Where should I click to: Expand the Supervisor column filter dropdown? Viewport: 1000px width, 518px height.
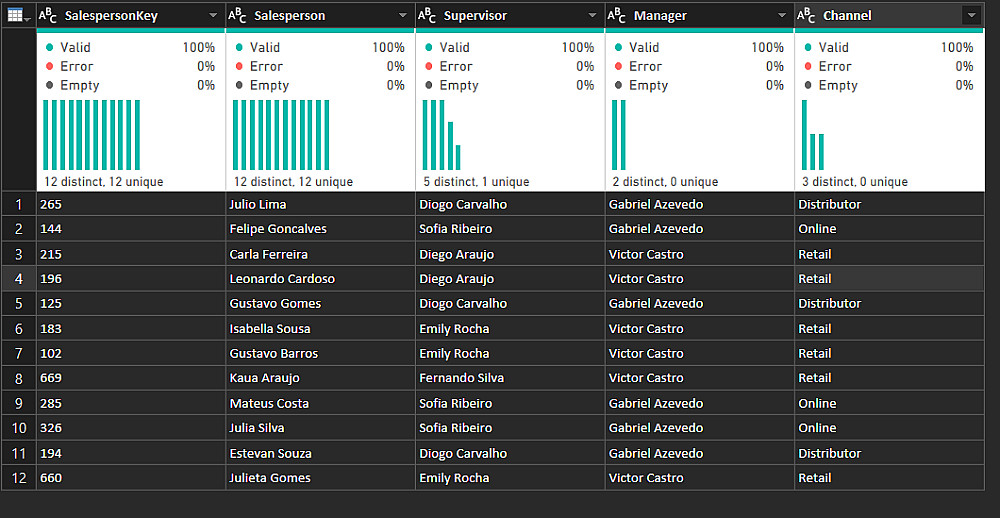pos(592,16)
